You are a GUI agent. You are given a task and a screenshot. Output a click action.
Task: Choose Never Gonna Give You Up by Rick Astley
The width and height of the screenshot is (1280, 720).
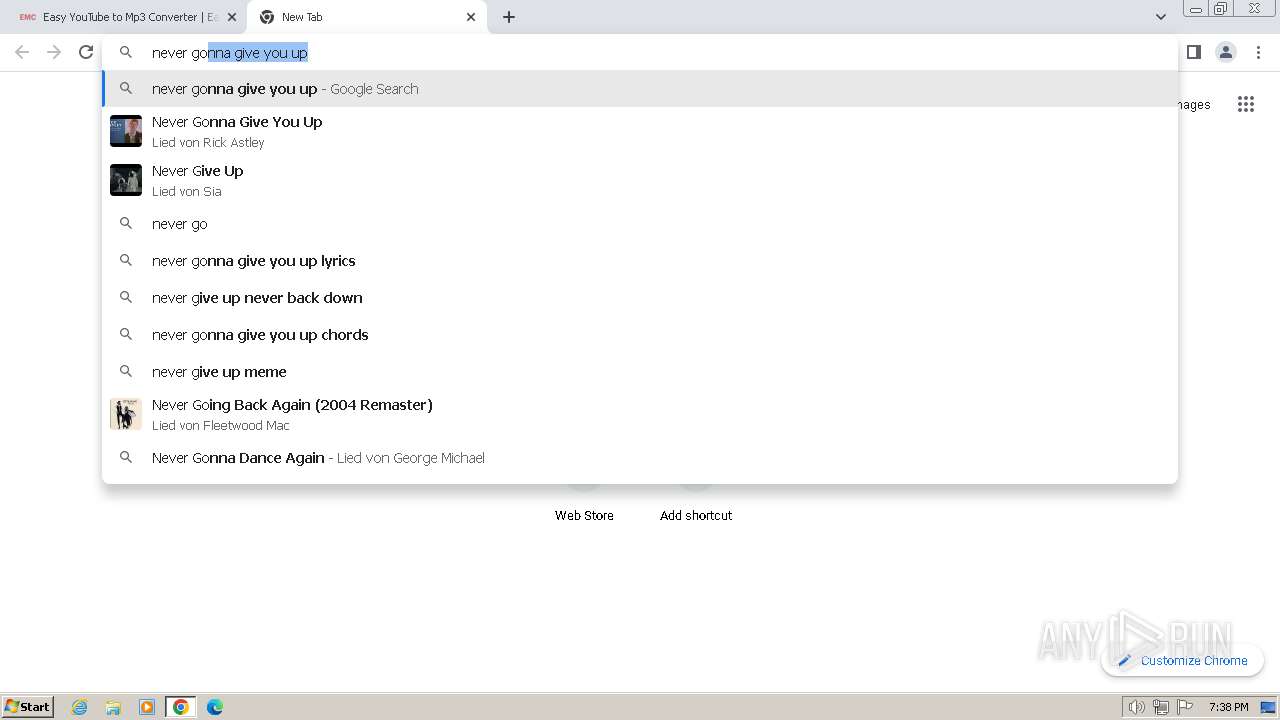(640, 131)
